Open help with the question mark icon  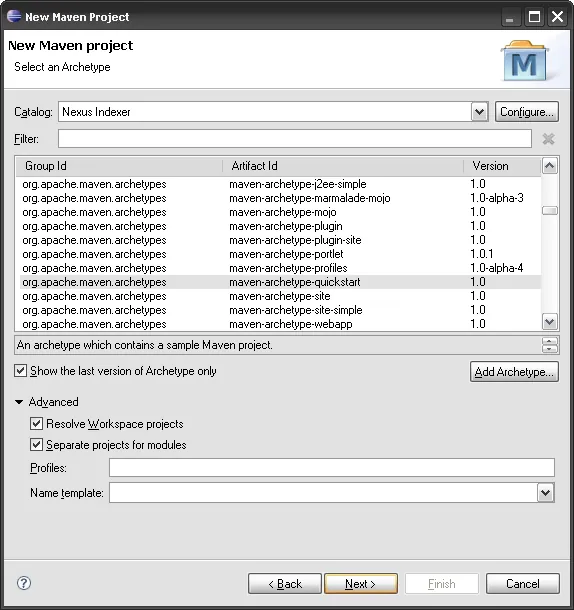tap(24, 583)
